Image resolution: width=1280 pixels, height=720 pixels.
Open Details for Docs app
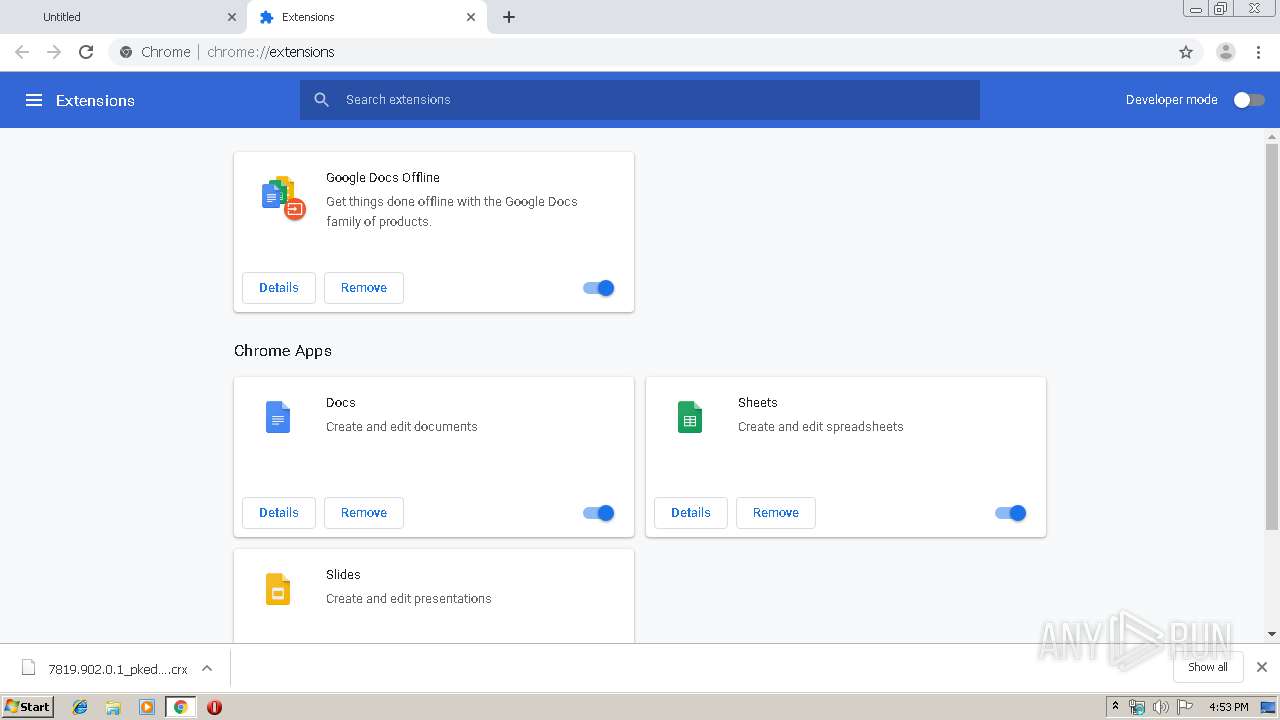(x=279, y=513)
